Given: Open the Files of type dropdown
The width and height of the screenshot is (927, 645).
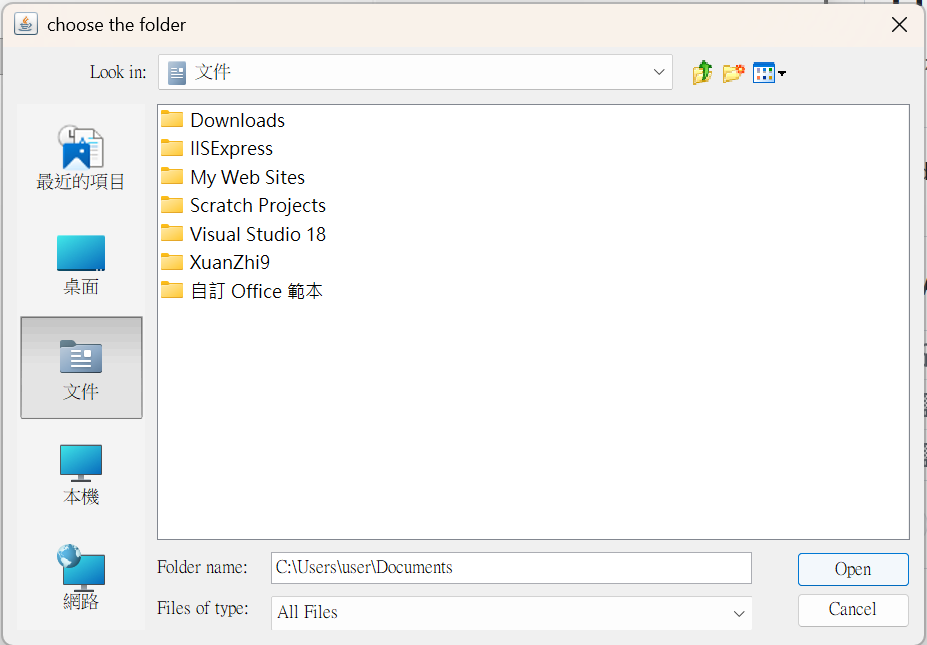Looking at the screenshot, I should click(x=739, y=613).
